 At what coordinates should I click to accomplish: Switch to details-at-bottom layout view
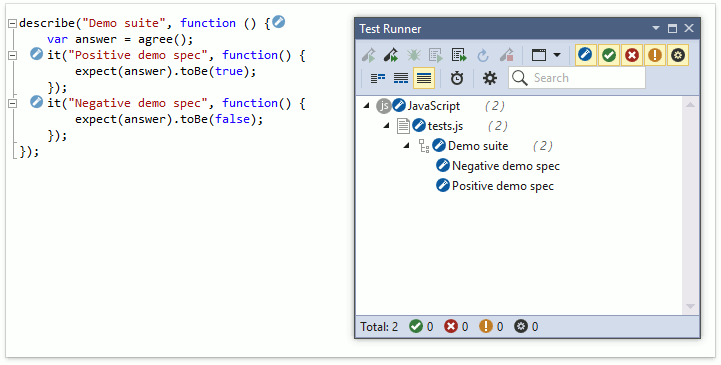coord(401,79)
